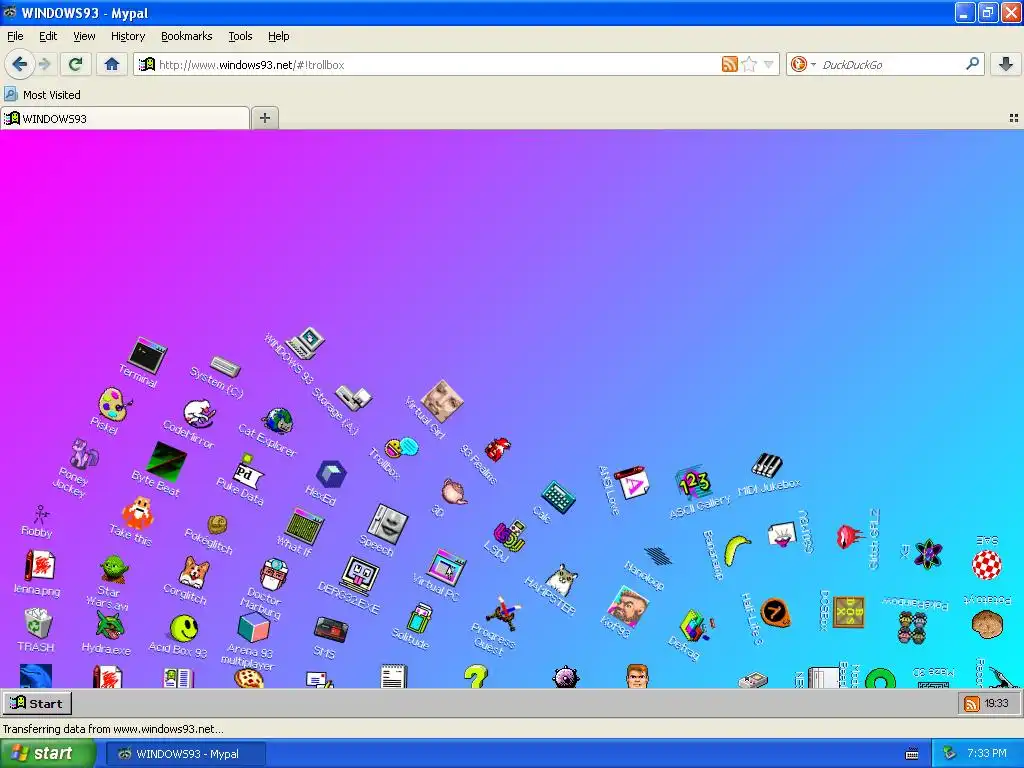Open the Piskel palette icon
1024x768 pixels.
click(115, 404)
